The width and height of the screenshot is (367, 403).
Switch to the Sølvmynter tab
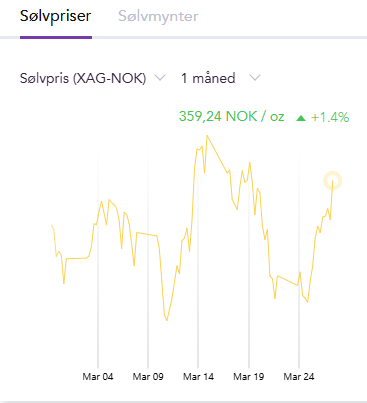click(158, 16)
